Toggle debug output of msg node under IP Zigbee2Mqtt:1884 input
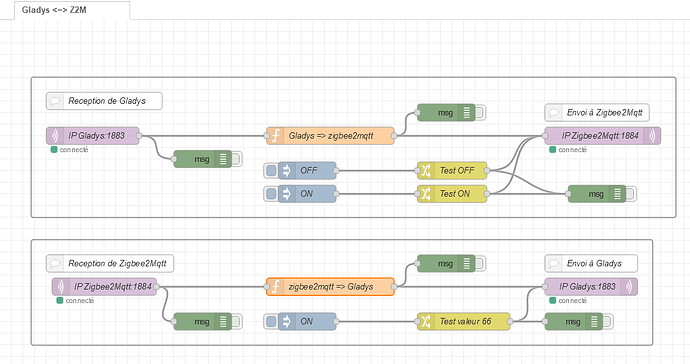The width and height of the screenshot is (690, 364). click(236, 322)
